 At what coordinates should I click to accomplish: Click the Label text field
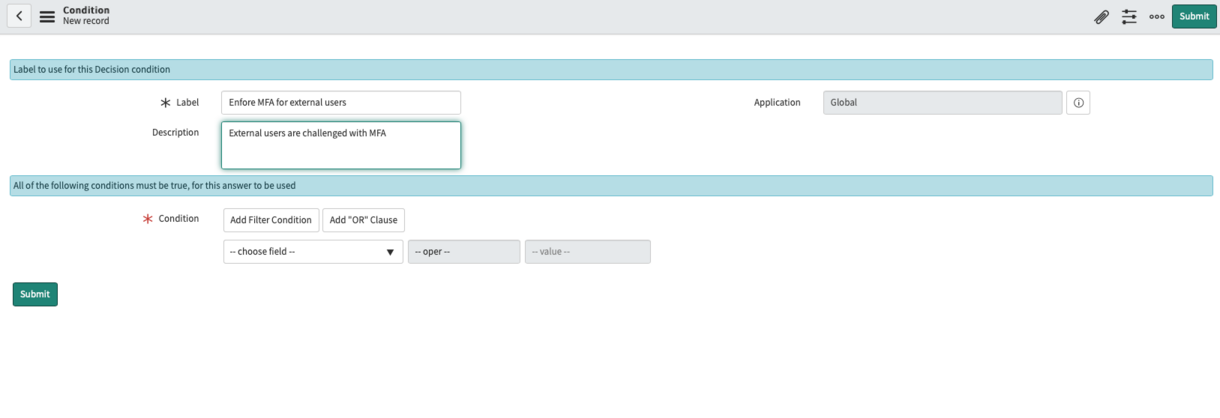[x=341, y=102]
